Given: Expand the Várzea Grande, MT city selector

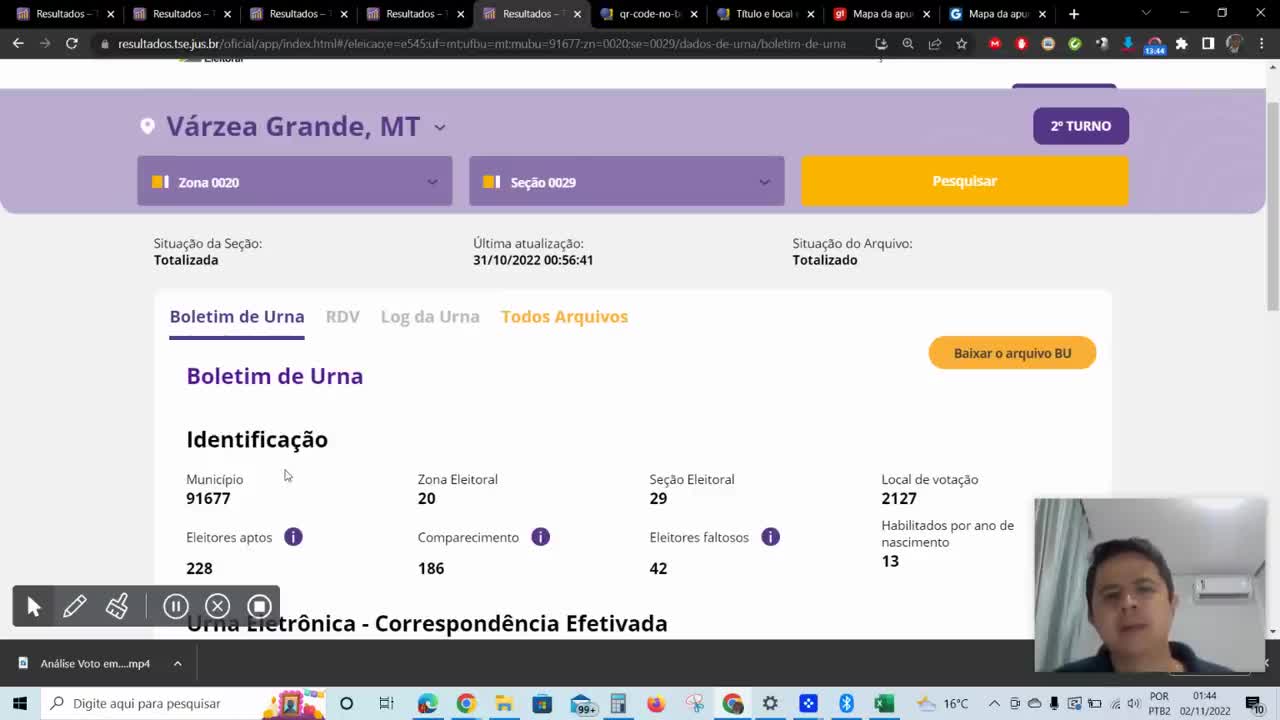Looking at the screenshot, I should point(440,127).
